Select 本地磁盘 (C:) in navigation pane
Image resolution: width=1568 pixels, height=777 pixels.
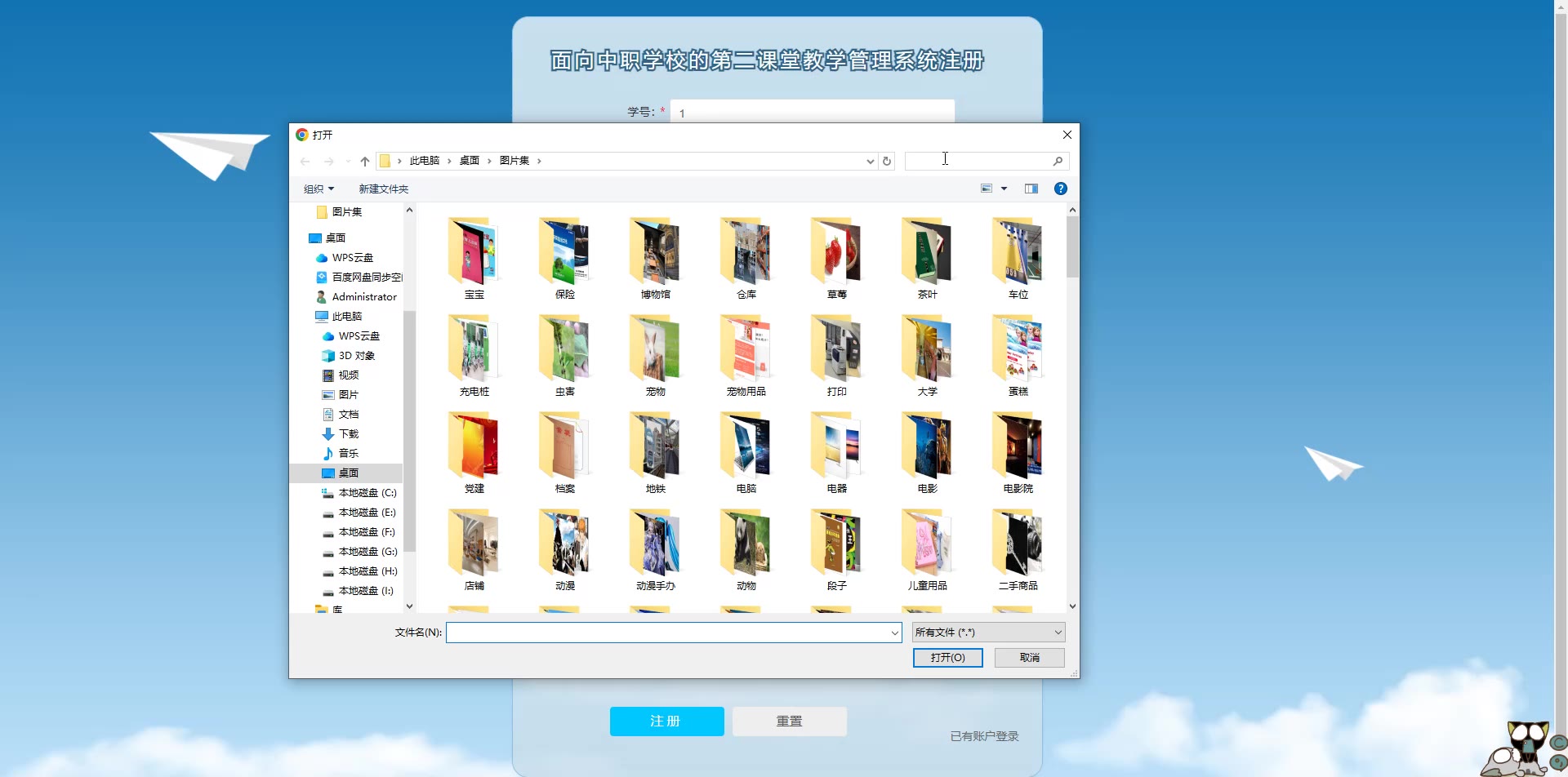pyautogui.click(x=359, y=493)
